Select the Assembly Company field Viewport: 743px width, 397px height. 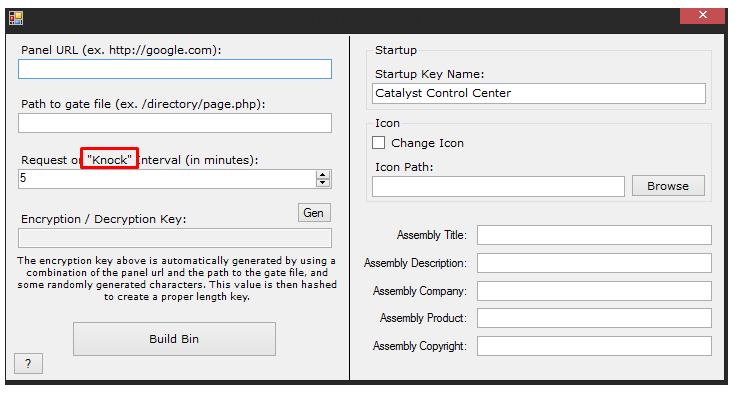[594, 291]
